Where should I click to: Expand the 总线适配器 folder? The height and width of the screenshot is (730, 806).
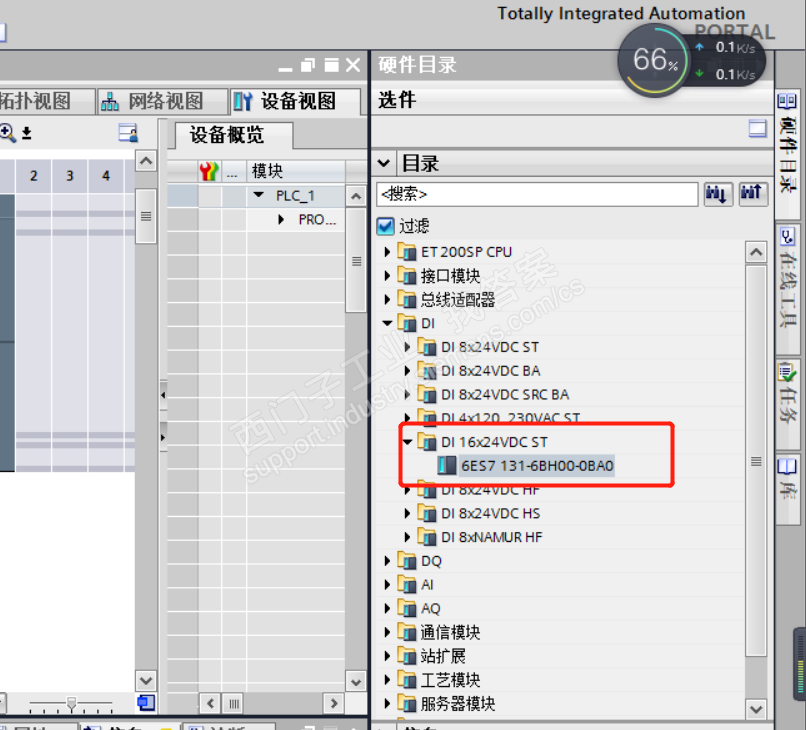pyautogui.click(x=388, y=299)
